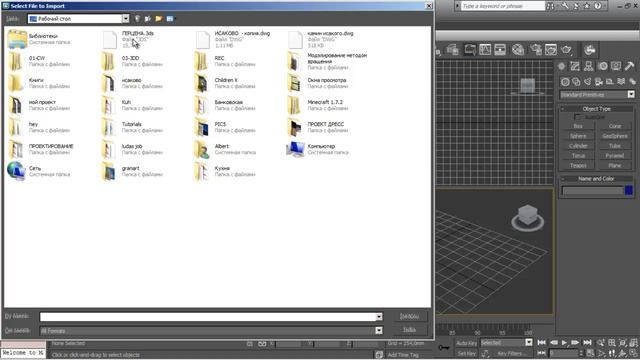
Task: Select the ИСАКОВО - копия.dwg file
Action: pyautogui.click(x=233, y=39)
